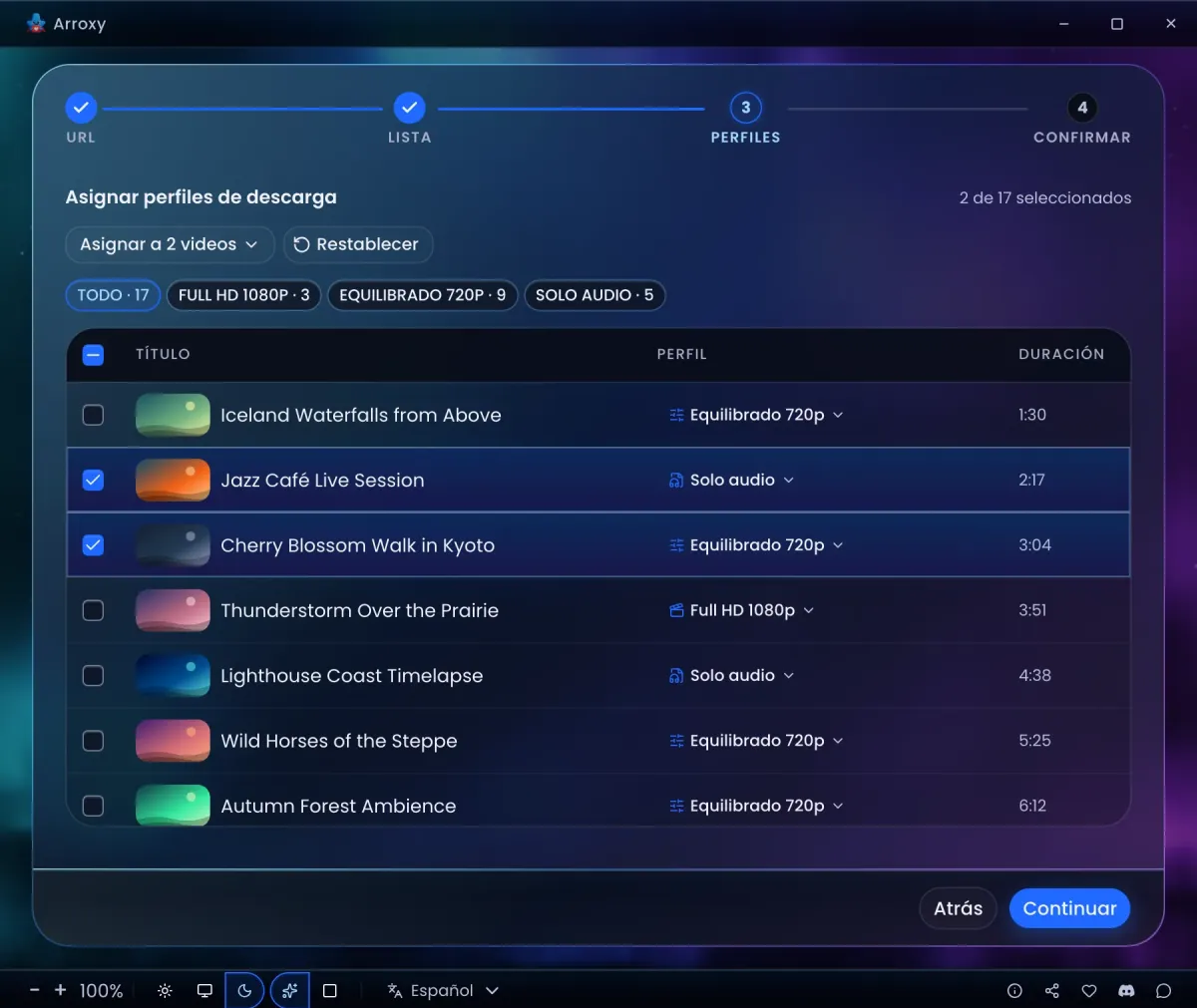The height and width of the screenshot is (1008, 1197).
Task: Filter by EQUILIBRADO 720P · 9
Action: pyautogui.click(x=423, y=295)
